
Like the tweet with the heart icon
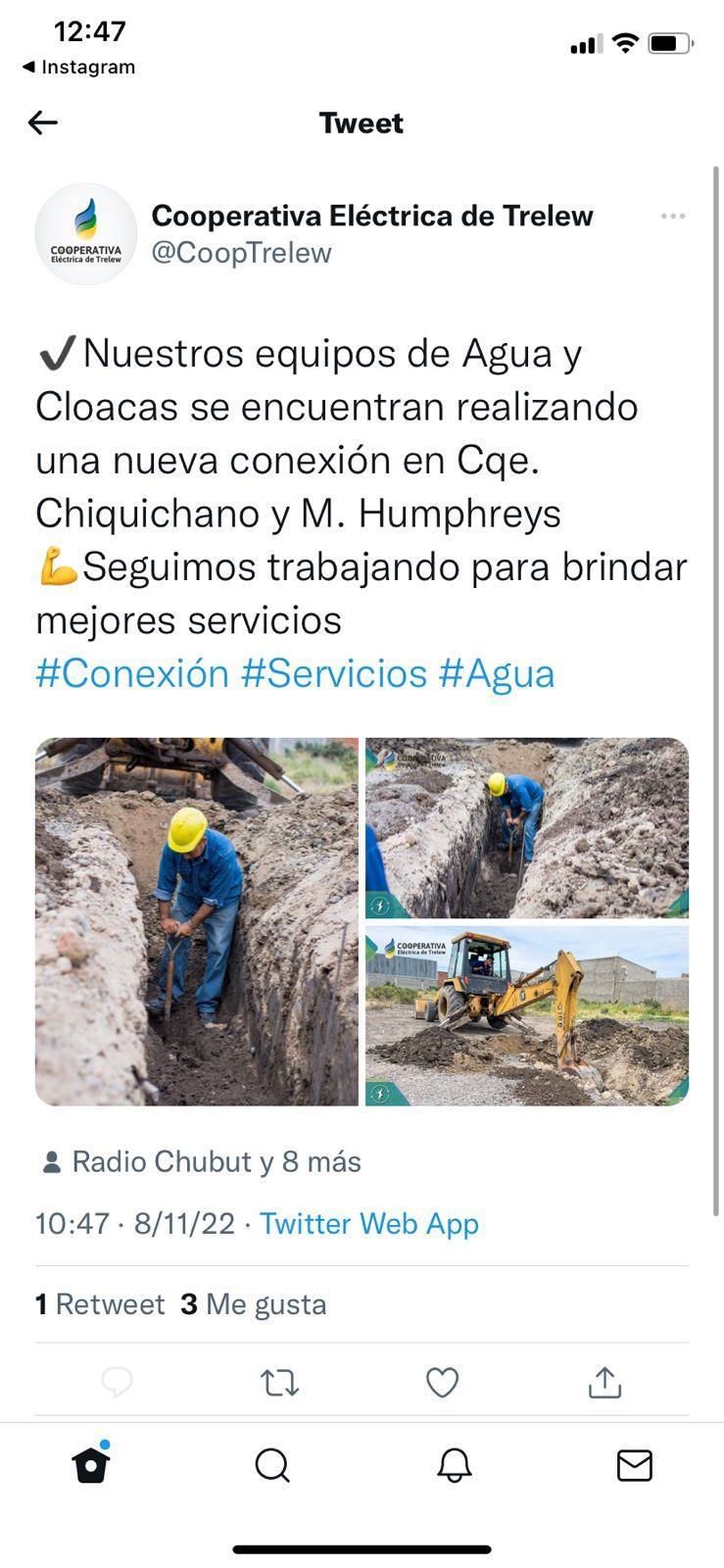click(x=442, y=1382)
